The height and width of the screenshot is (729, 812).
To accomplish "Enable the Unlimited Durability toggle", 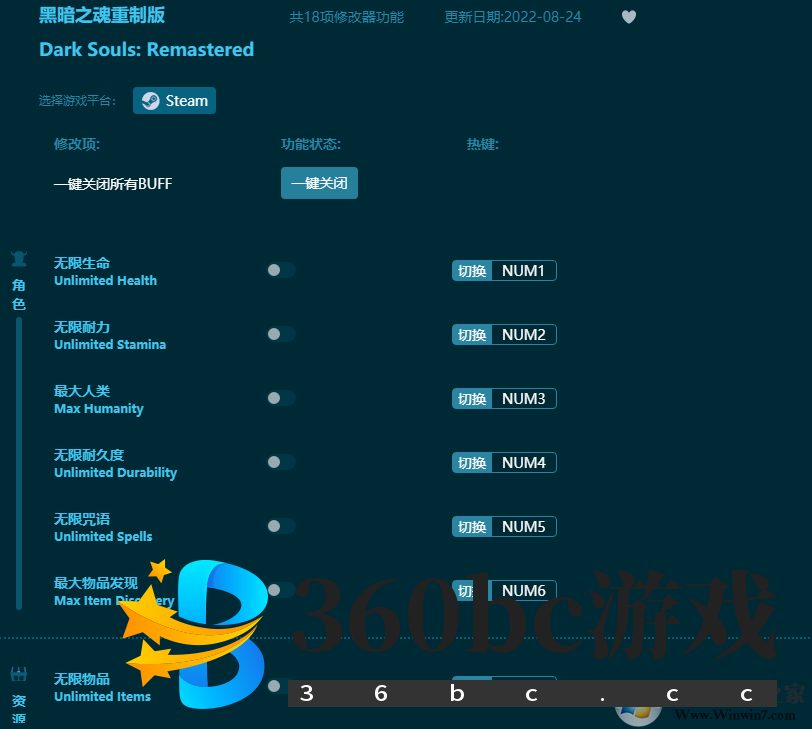I will coord(281,462).
